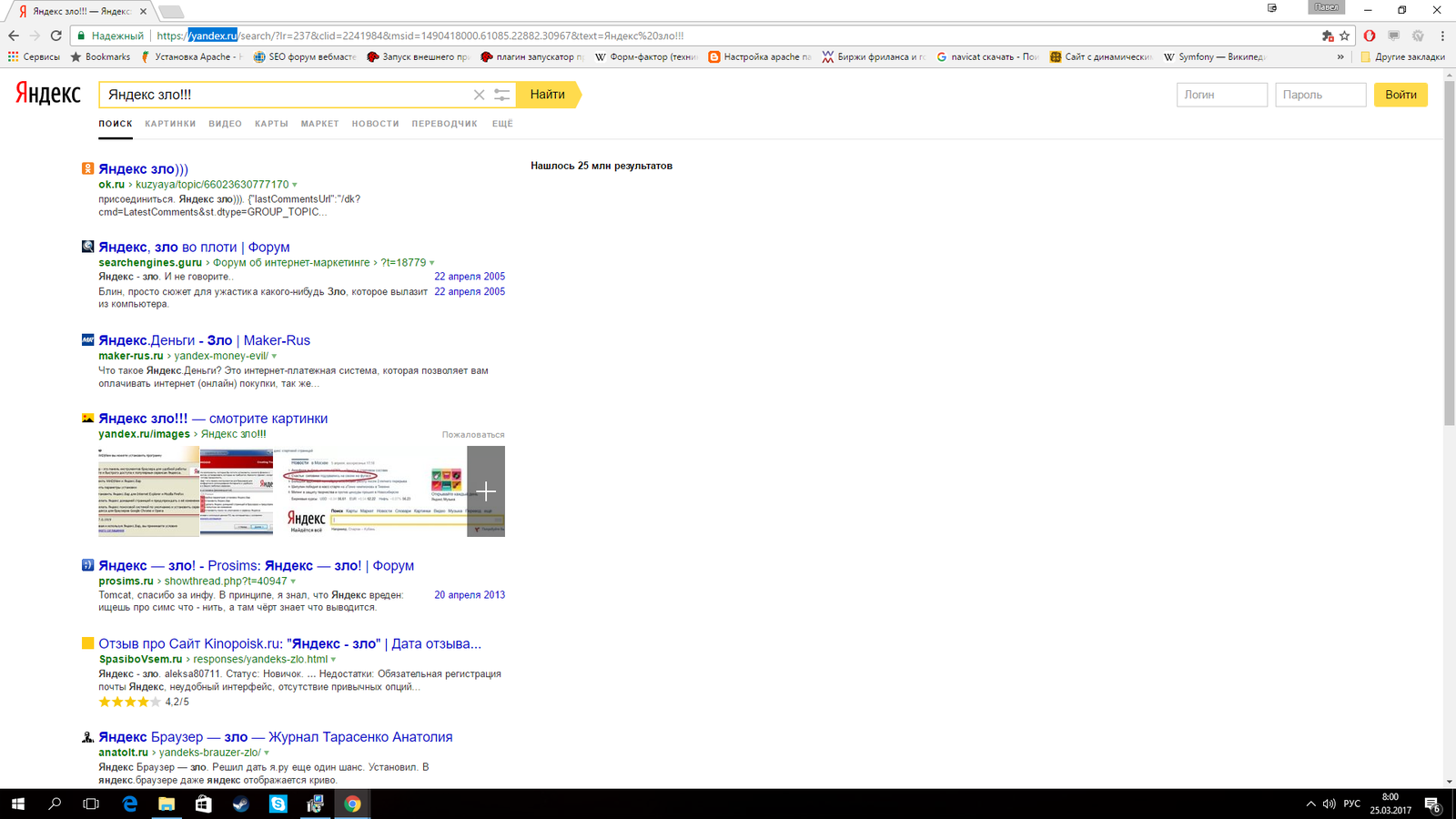Switch to Картинки tab
This screenshot has width=1456, height=819.
tap(170, 124)
